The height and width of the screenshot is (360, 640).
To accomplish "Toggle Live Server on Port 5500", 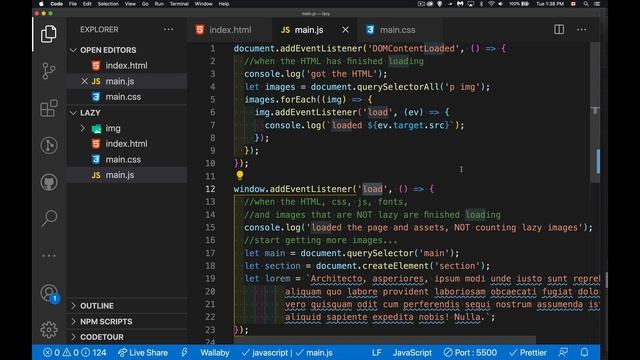I will (x=470, y=353).
